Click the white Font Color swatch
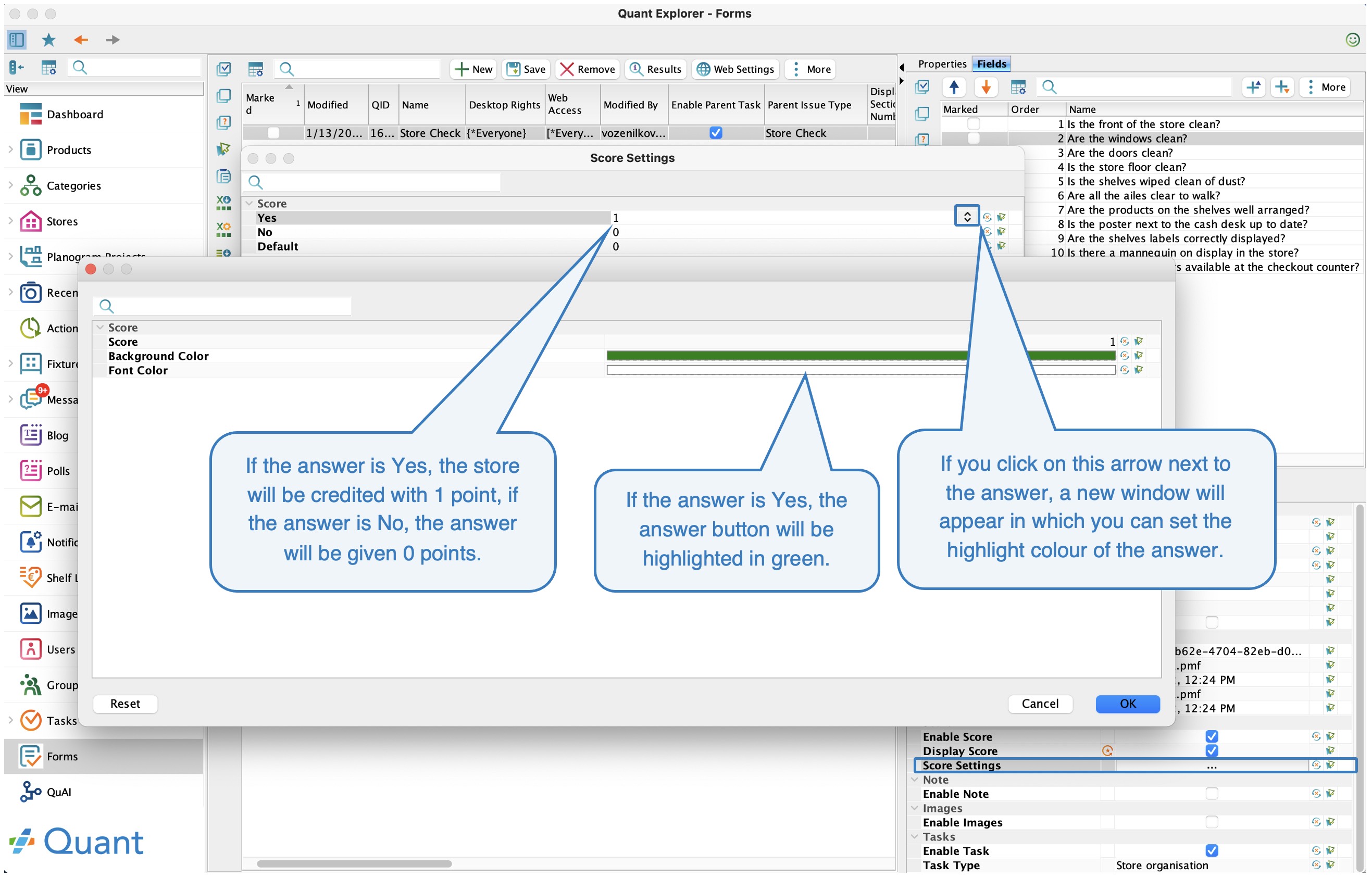The width and height of the screenshot is (1372, 878). [x=861, y=370]
